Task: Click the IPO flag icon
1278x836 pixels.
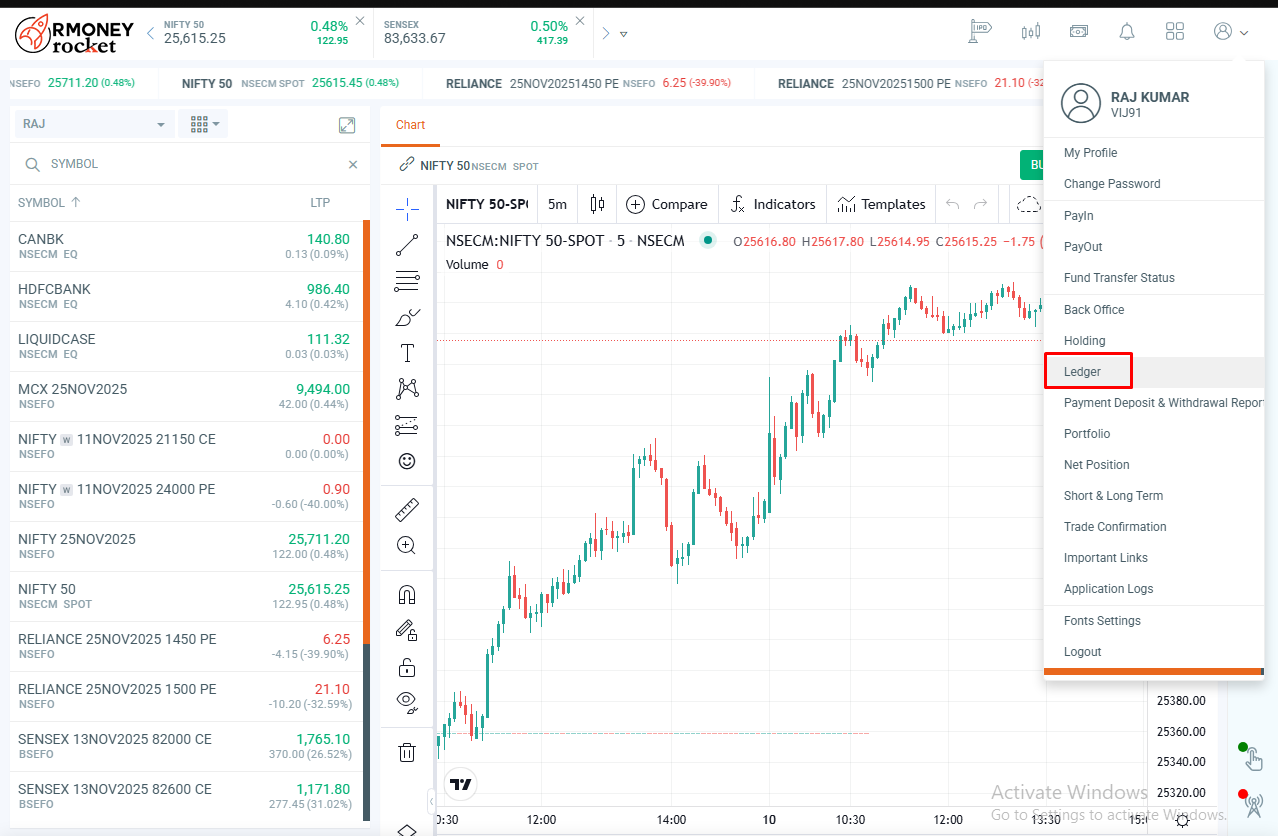Action: tap(979, 32)
